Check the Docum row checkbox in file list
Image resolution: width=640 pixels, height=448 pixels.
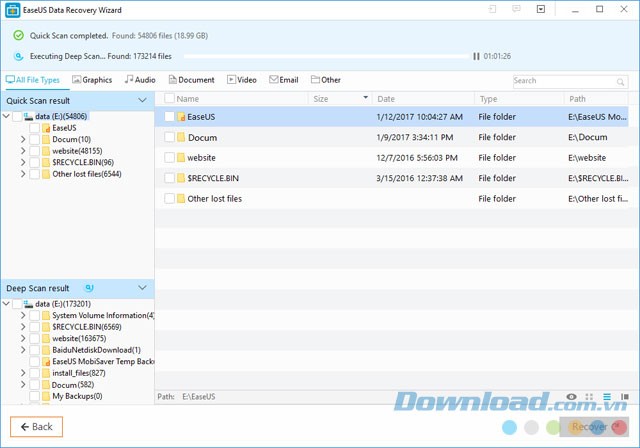[x=169, y=137]
